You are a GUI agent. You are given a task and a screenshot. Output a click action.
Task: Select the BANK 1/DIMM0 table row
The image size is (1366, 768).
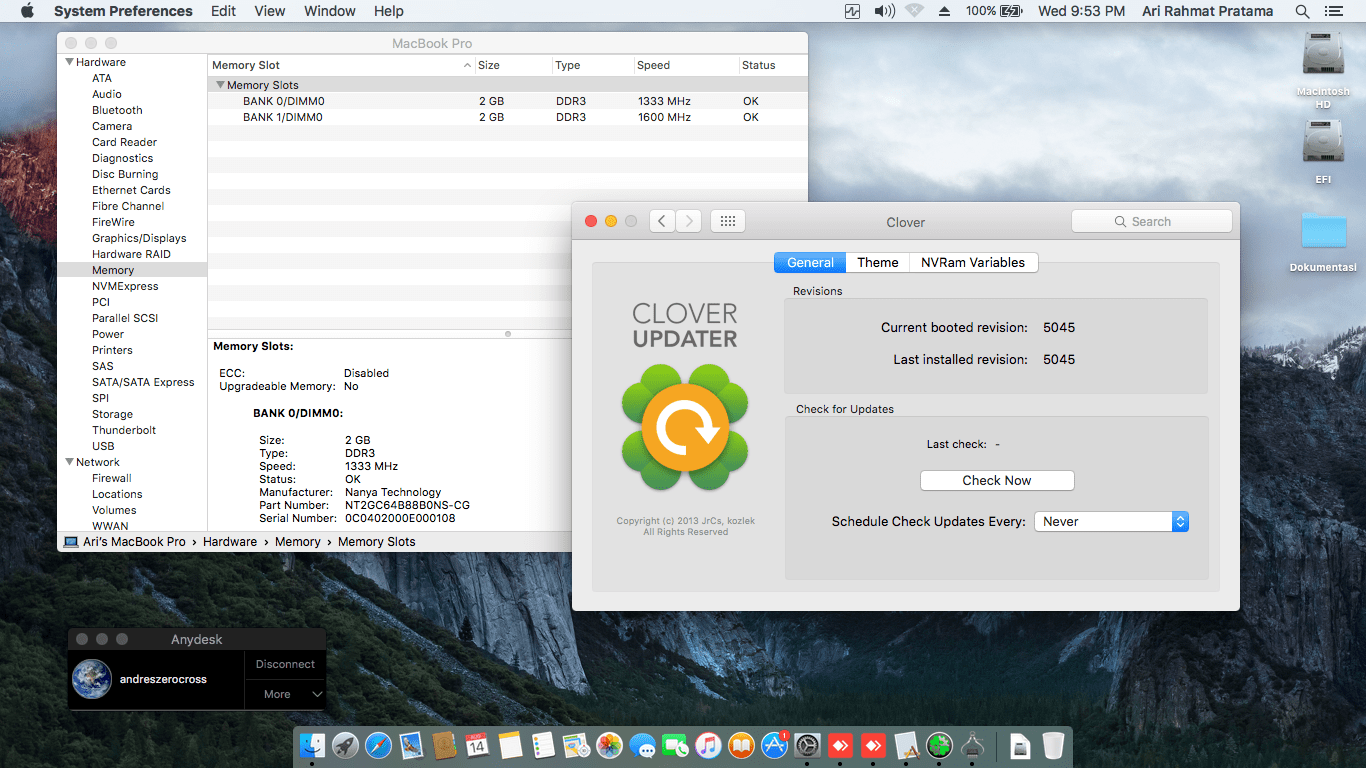507,117
